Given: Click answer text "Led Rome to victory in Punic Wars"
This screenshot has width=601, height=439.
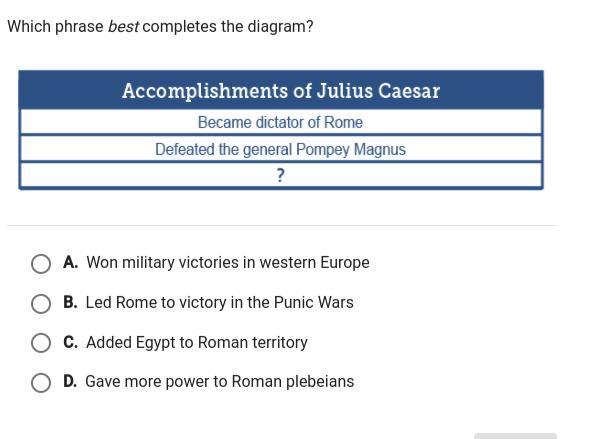Looking at the screenshot, I should pos(219,303).
